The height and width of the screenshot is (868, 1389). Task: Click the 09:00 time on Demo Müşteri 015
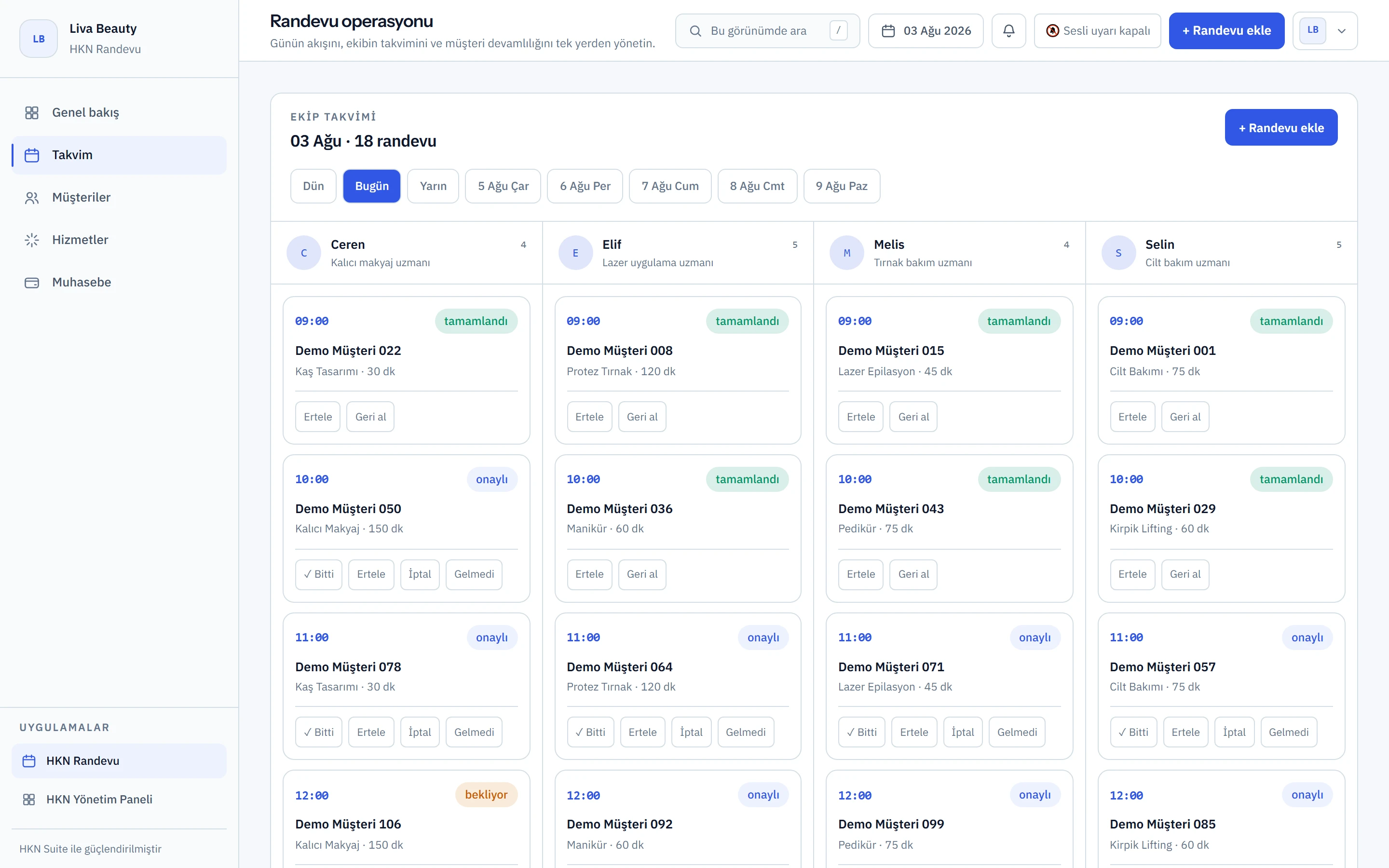pos(855,321)
